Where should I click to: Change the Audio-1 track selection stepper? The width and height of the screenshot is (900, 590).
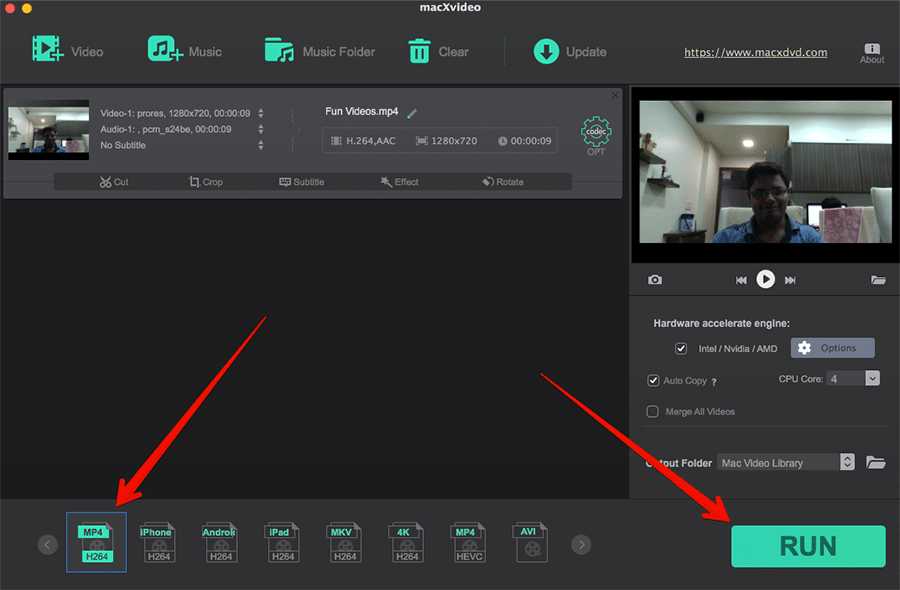pyautogui.click(x=261, y=129)
